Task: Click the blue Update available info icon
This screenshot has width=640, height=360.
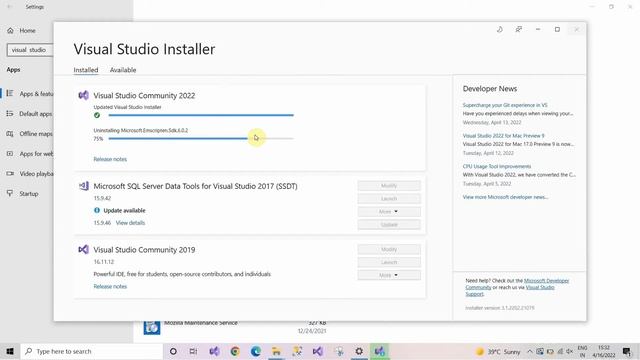Action: [97, 210]
